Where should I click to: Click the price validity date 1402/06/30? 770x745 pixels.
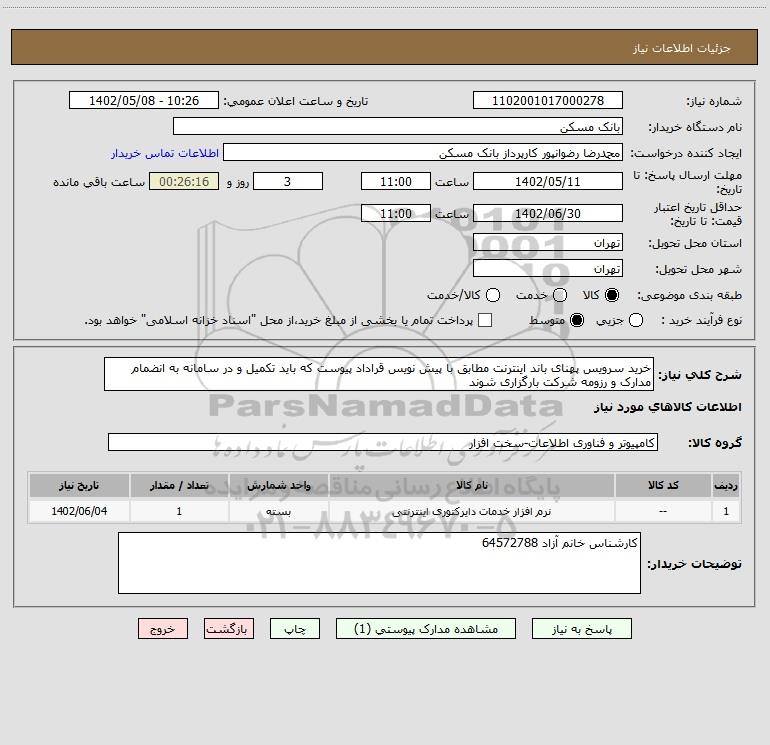click(548, 213)
